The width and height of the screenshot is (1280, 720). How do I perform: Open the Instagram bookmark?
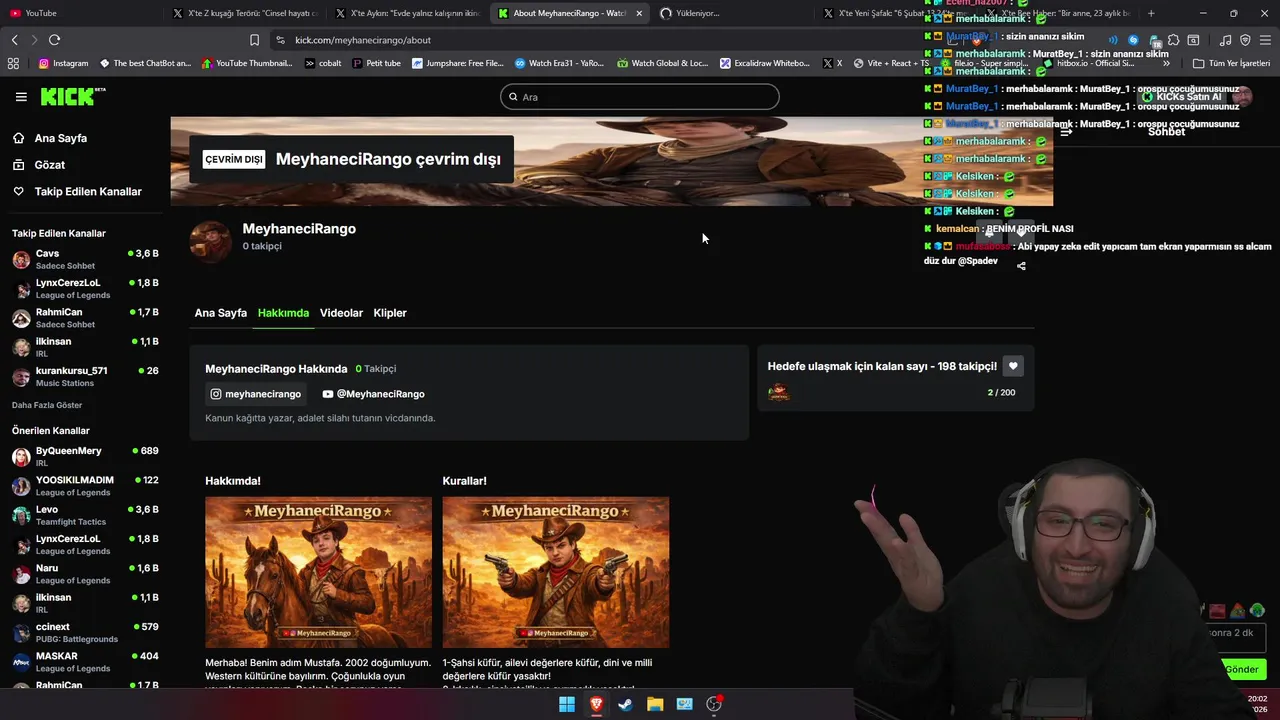pos(63,63)
